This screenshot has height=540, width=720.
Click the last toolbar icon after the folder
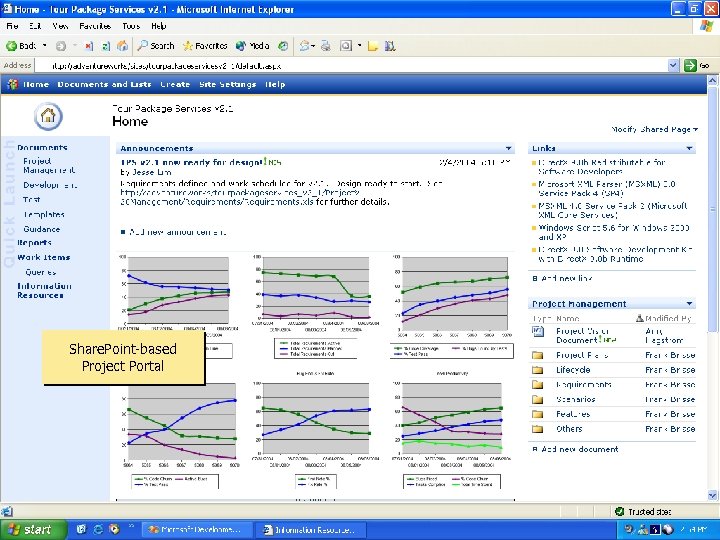390,46
